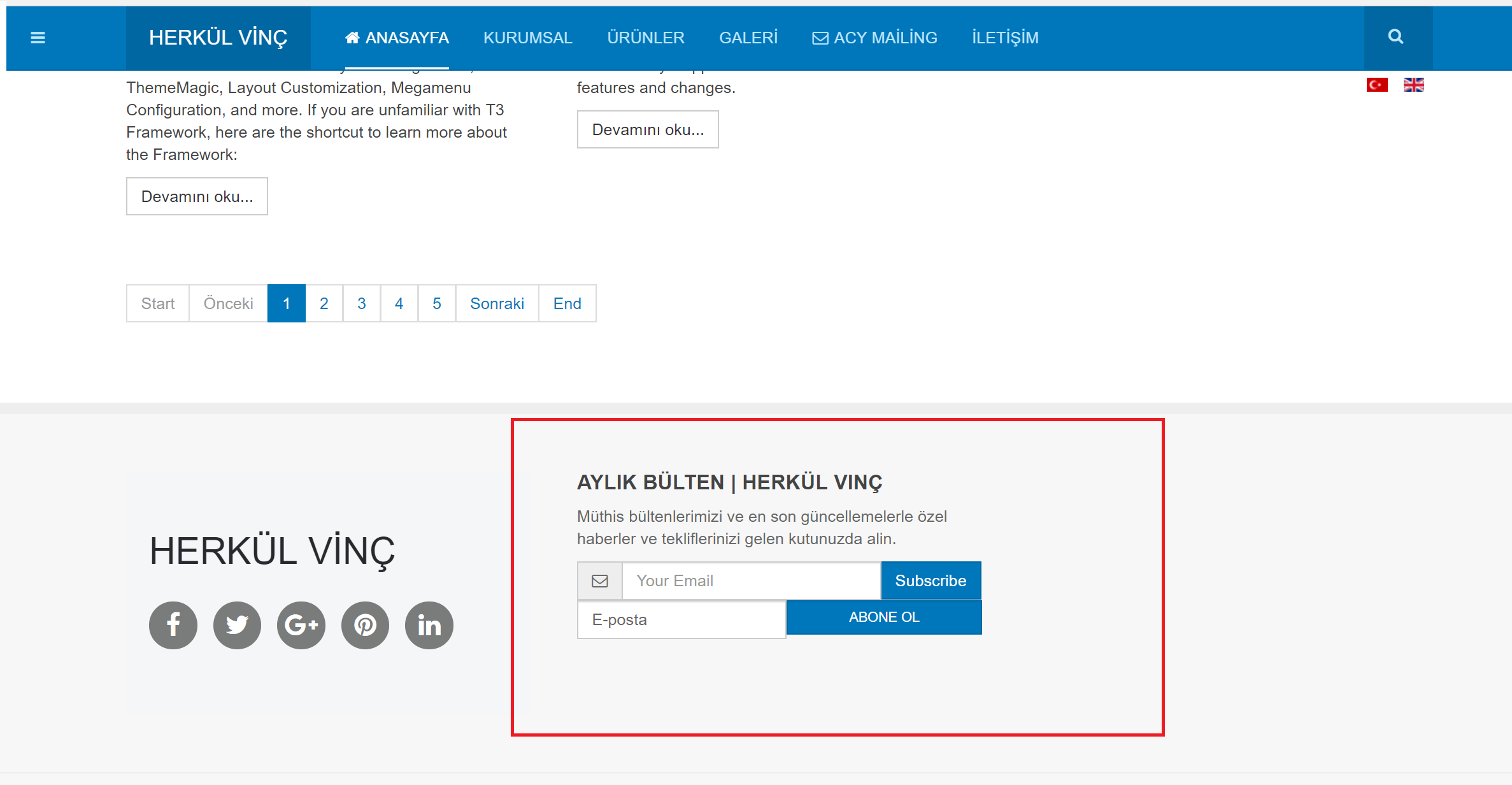1512x785 pixels.
Task: Go to pagination page 3
Action: (x=361, y=303)
